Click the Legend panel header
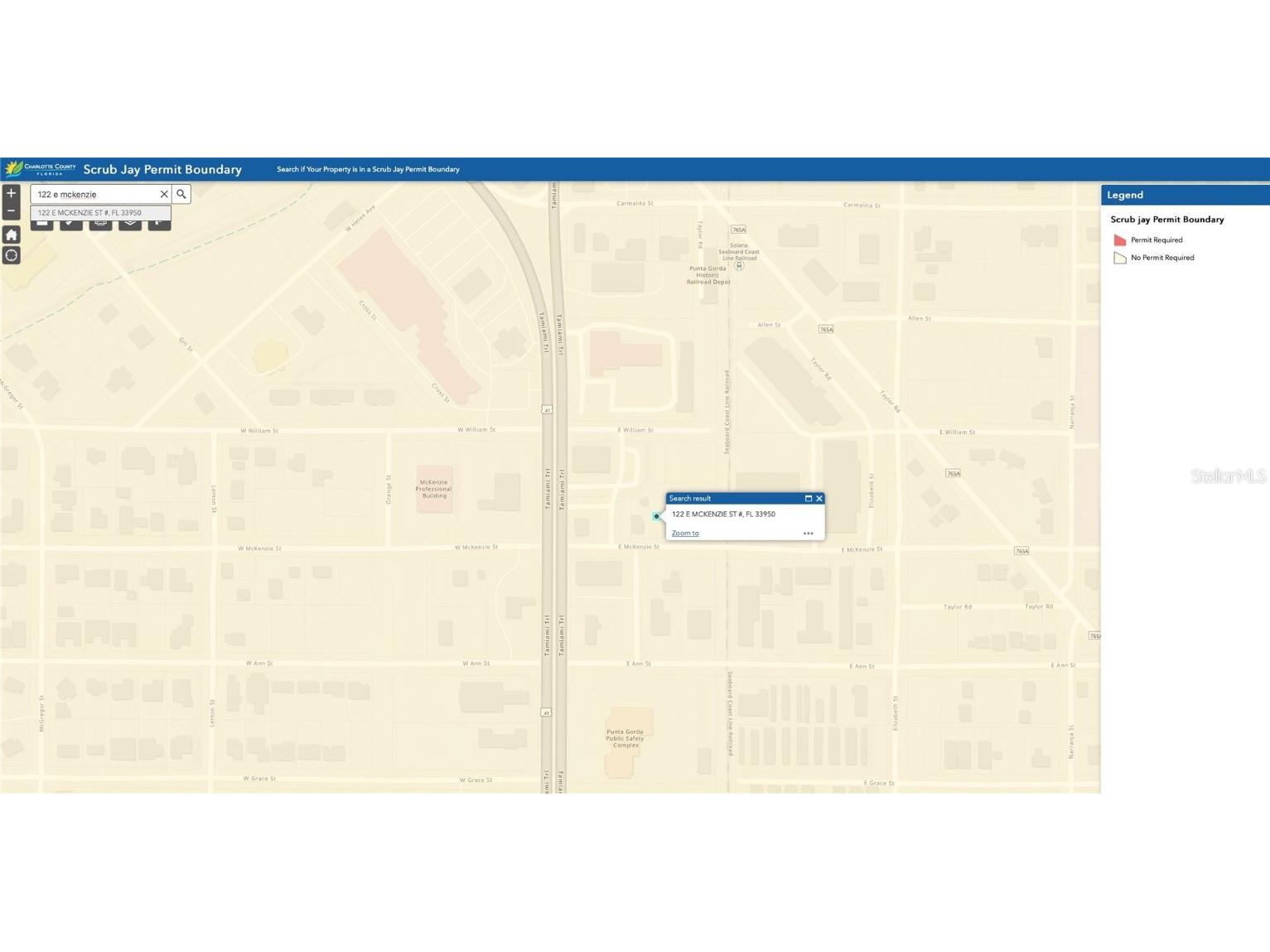The image size is (1270, 952). [x=1184, y=195]
